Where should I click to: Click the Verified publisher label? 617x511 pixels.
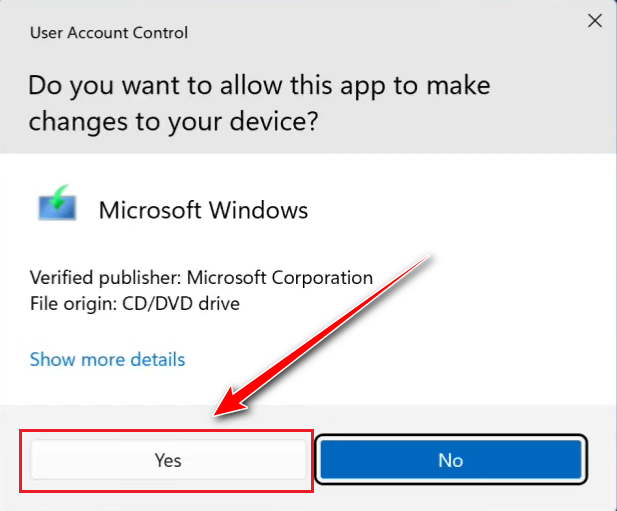pos(105,277)
